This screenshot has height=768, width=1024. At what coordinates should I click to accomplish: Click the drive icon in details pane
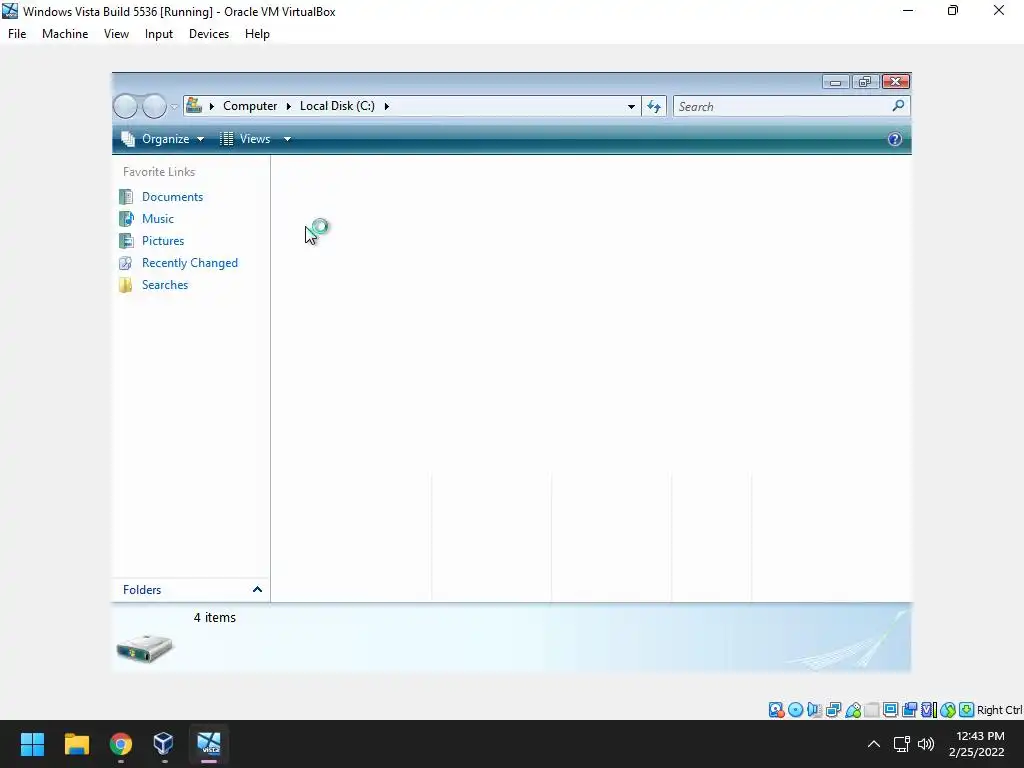(145, 648)
